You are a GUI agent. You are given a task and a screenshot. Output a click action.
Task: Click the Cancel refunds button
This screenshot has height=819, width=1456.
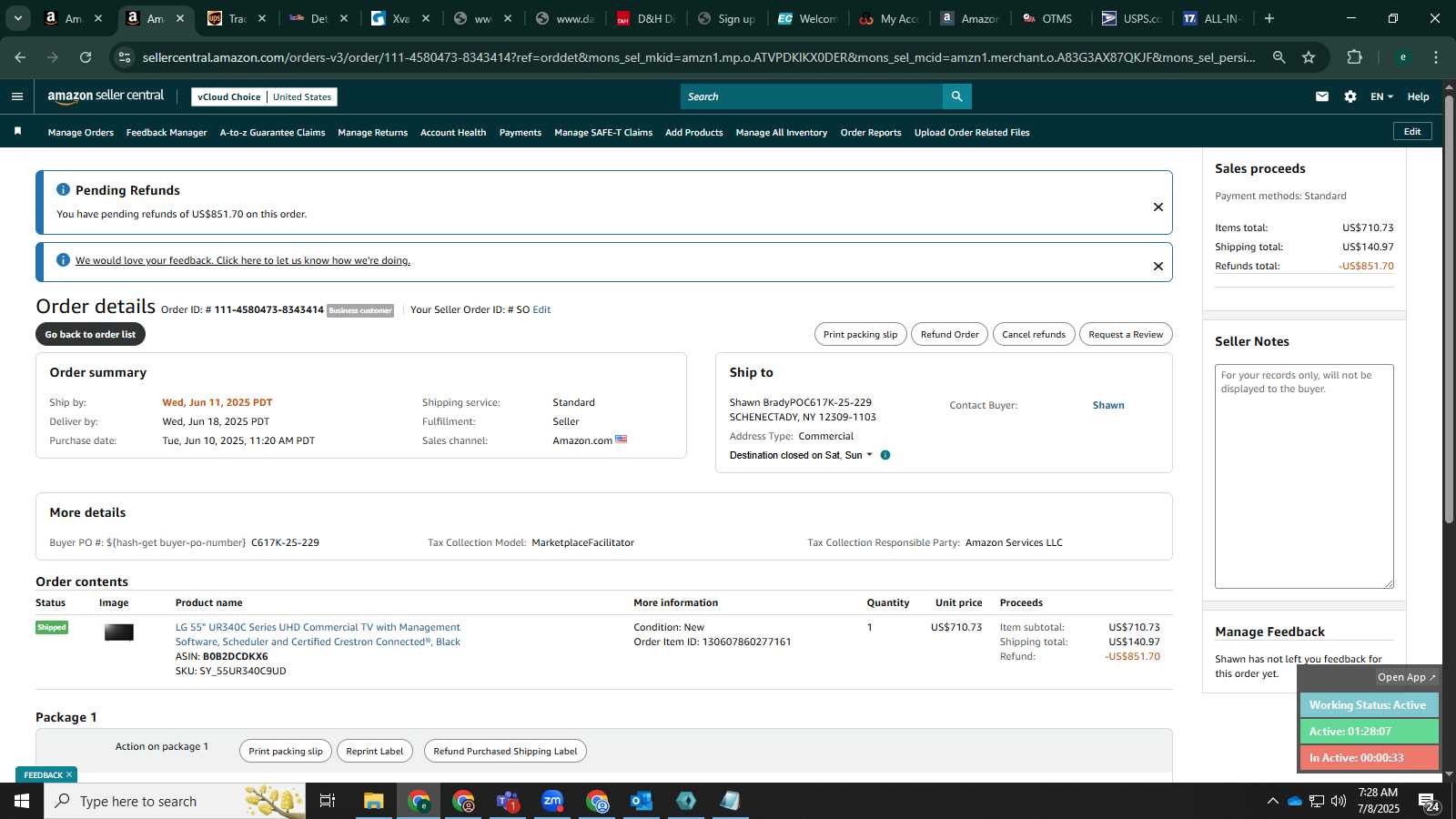point(1034,334)
